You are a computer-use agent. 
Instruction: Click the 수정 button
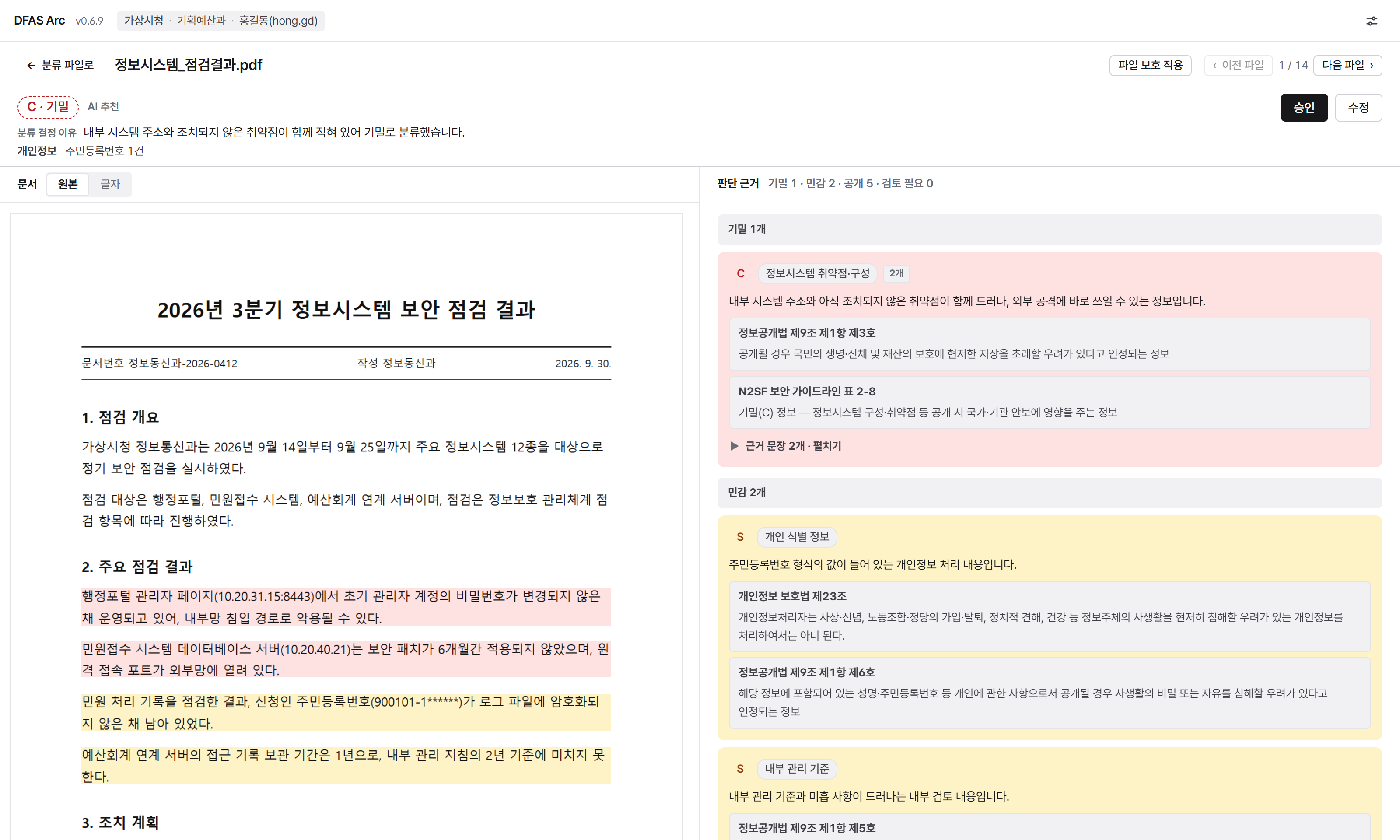1358,108
